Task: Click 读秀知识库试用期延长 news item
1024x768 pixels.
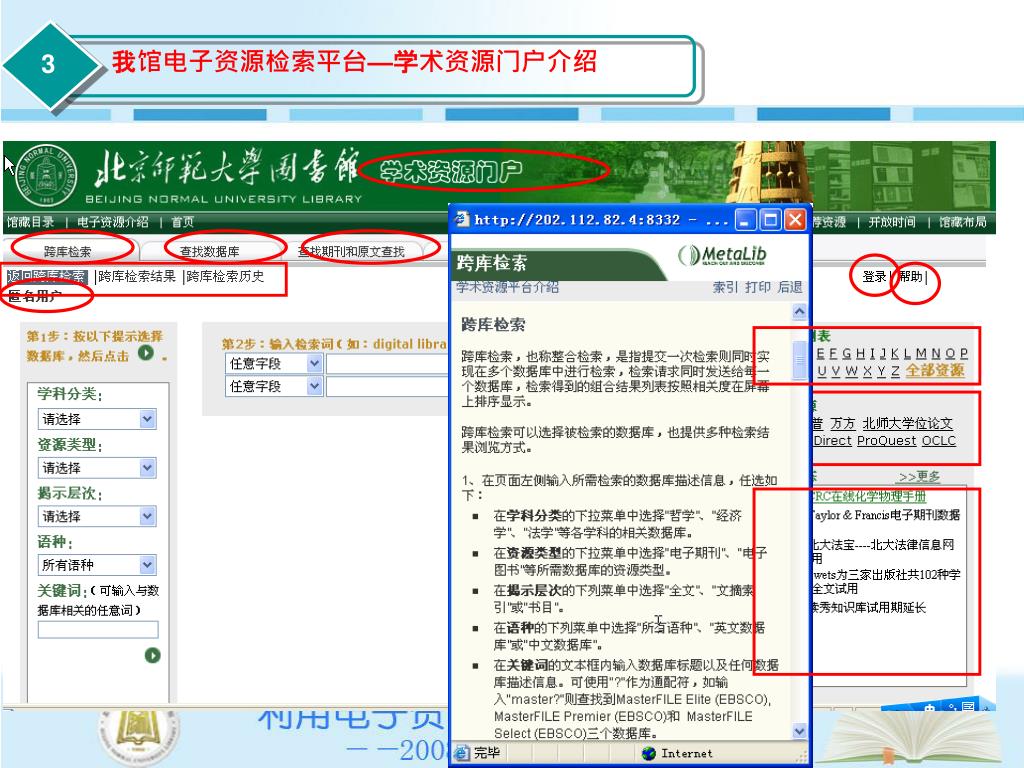Action: pos(869,607)
